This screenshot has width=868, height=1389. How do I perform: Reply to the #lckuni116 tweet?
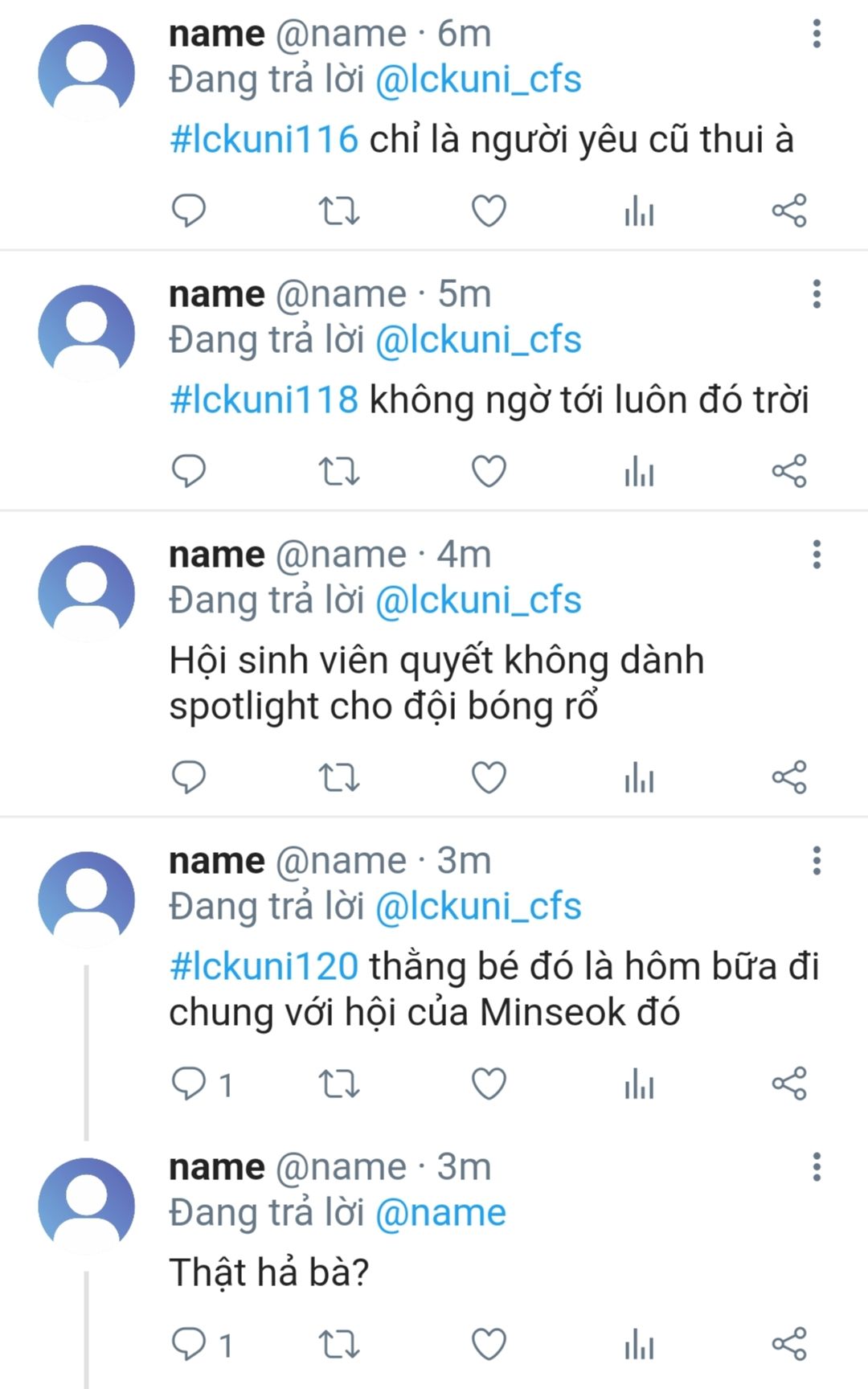[x=189, y=211]
